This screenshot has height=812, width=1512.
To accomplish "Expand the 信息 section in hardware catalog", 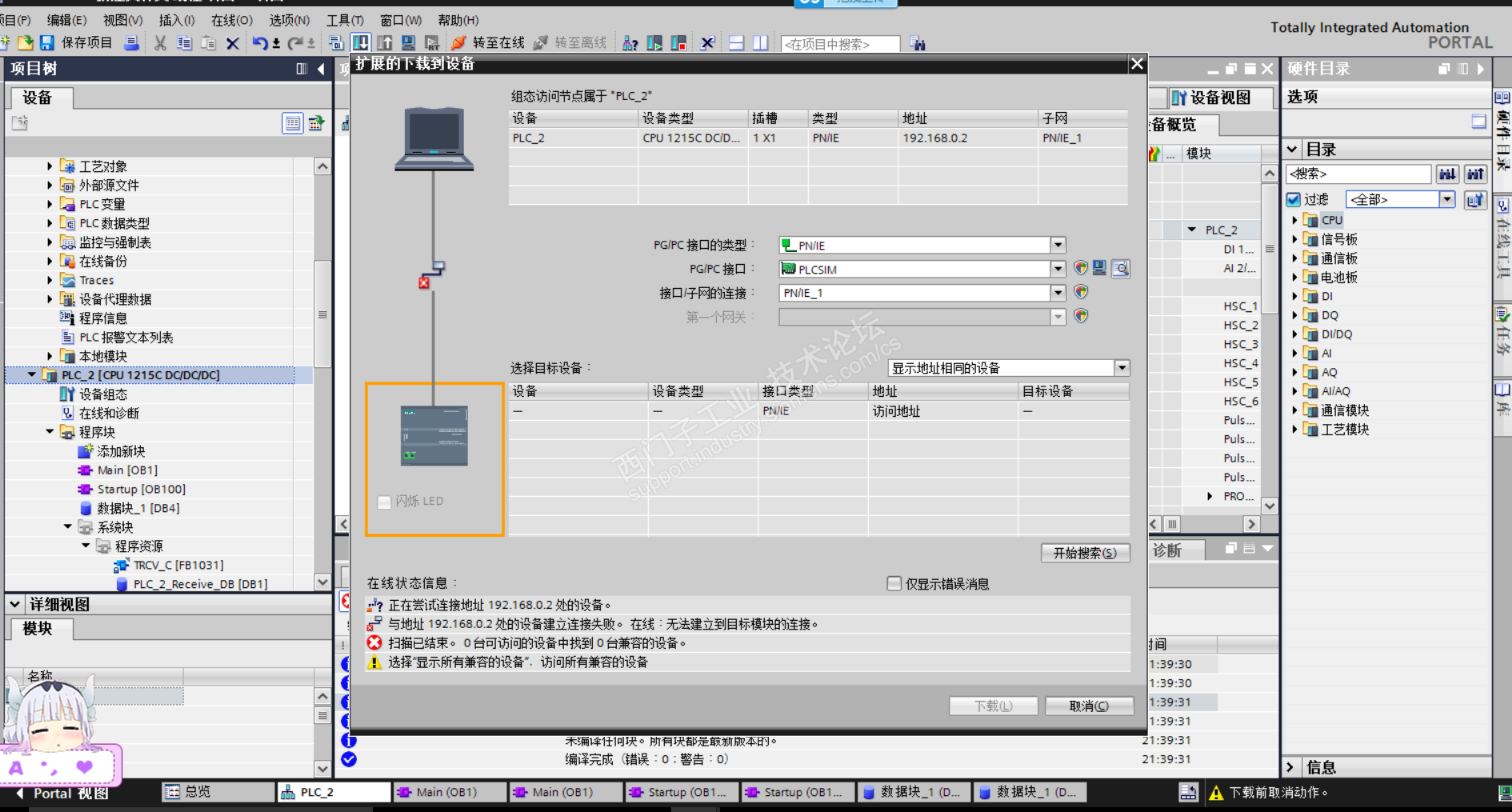I will click(1290, 767).
